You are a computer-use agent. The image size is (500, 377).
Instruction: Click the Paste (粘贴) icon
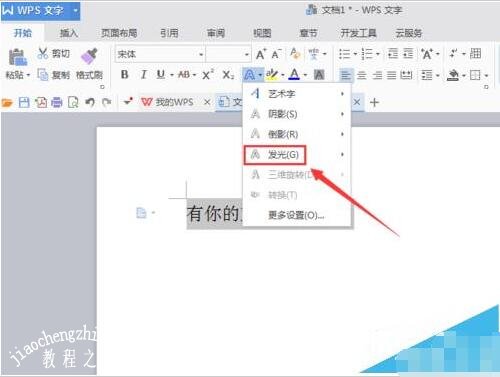click(x=17, y=57)
